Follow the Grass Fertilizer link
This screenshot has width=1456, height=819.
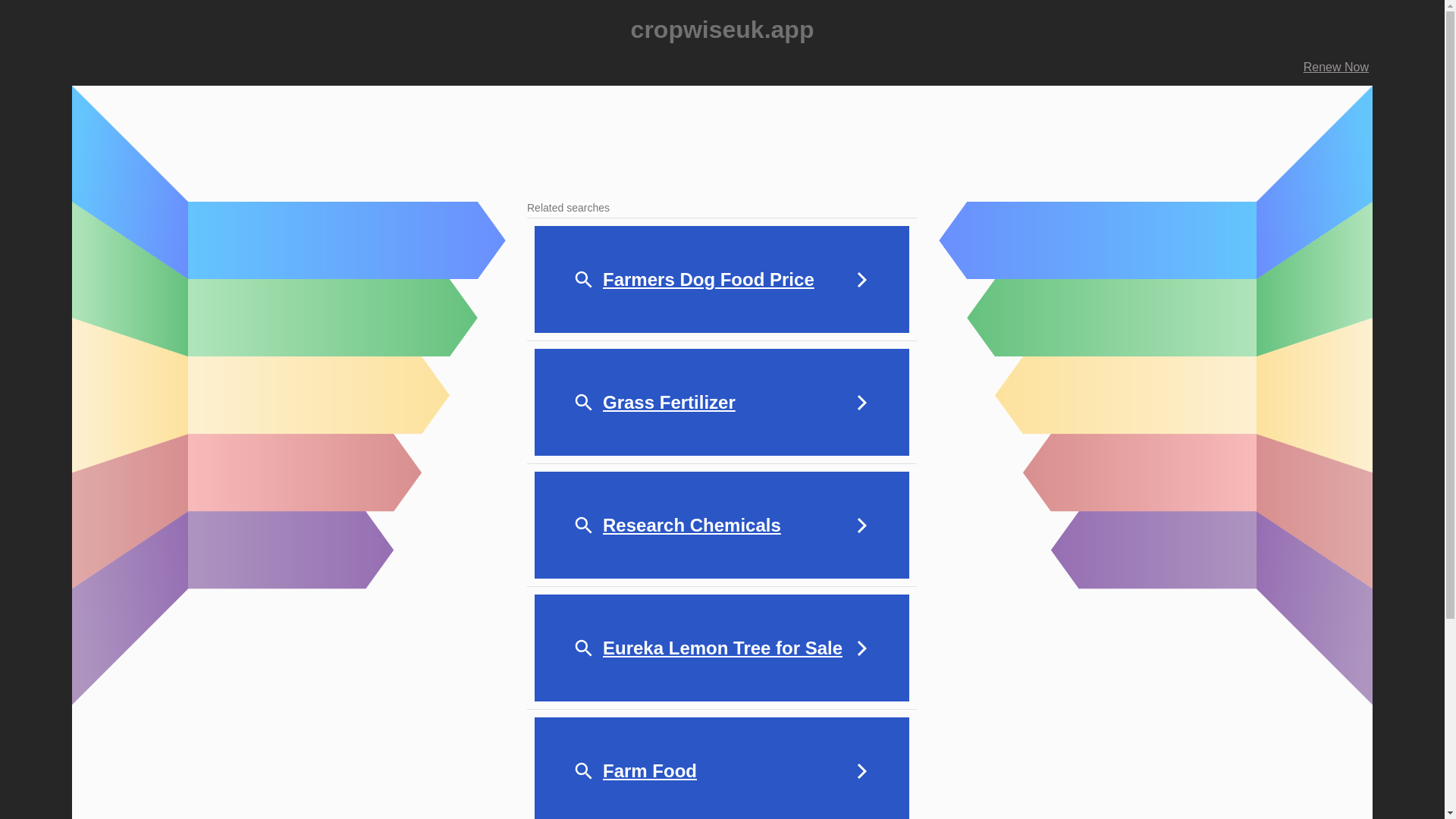[x=668, y=403]
